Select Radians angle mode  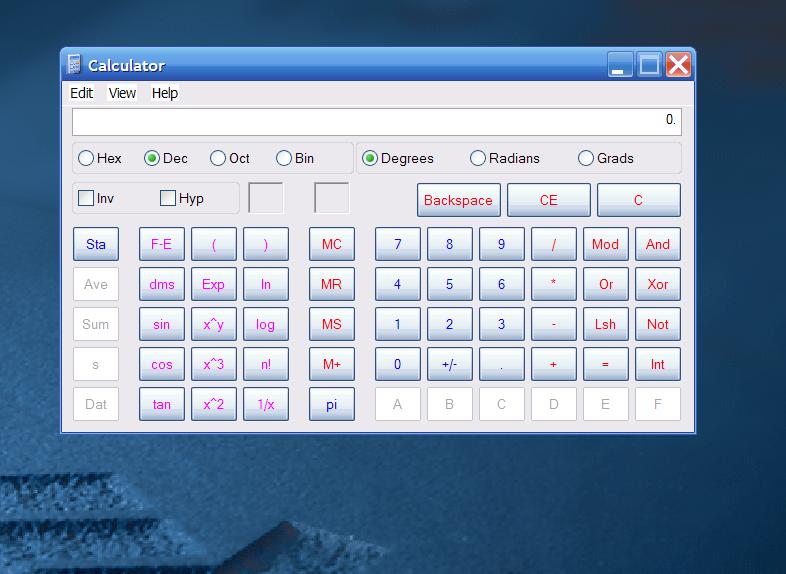(505, 158)
